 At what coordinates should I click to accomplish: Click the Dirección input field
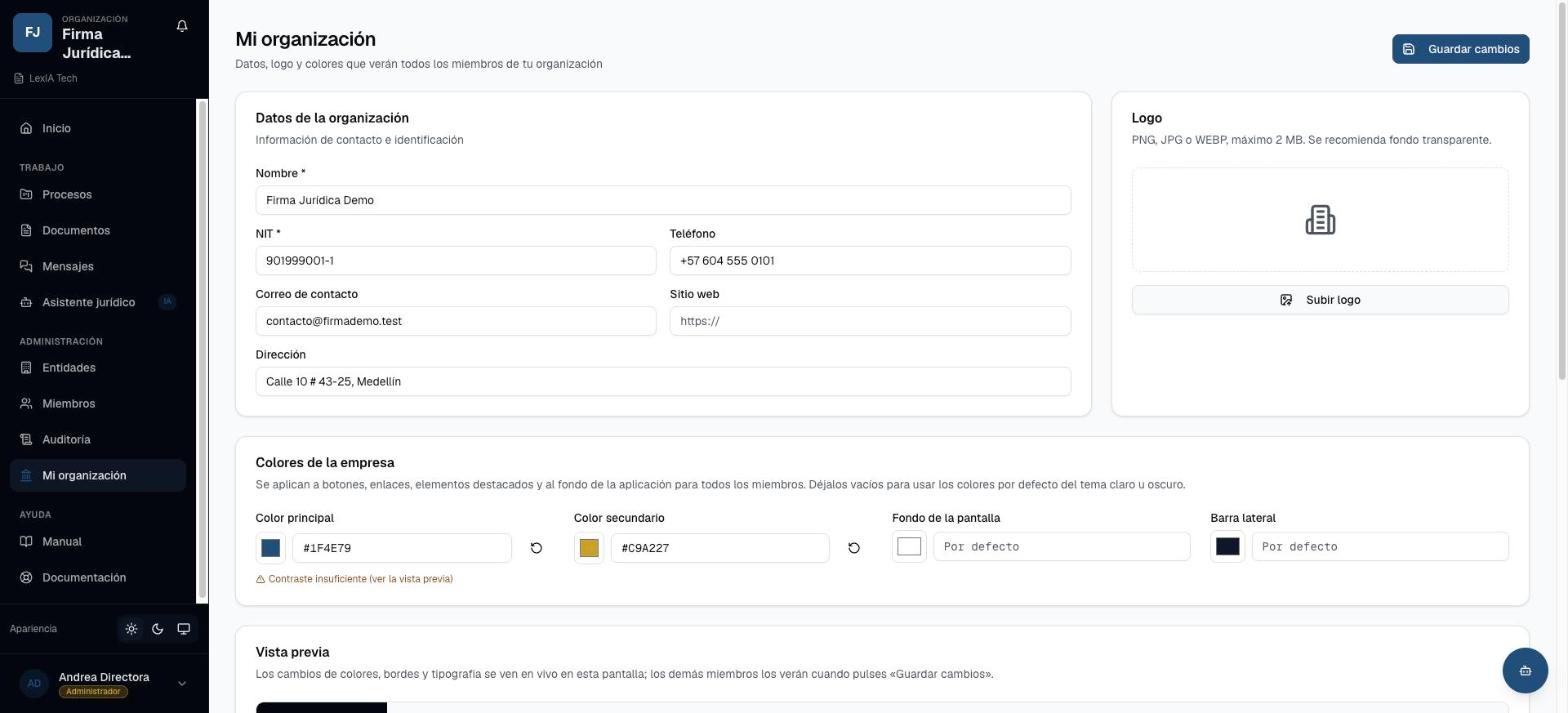click(663, 382)
